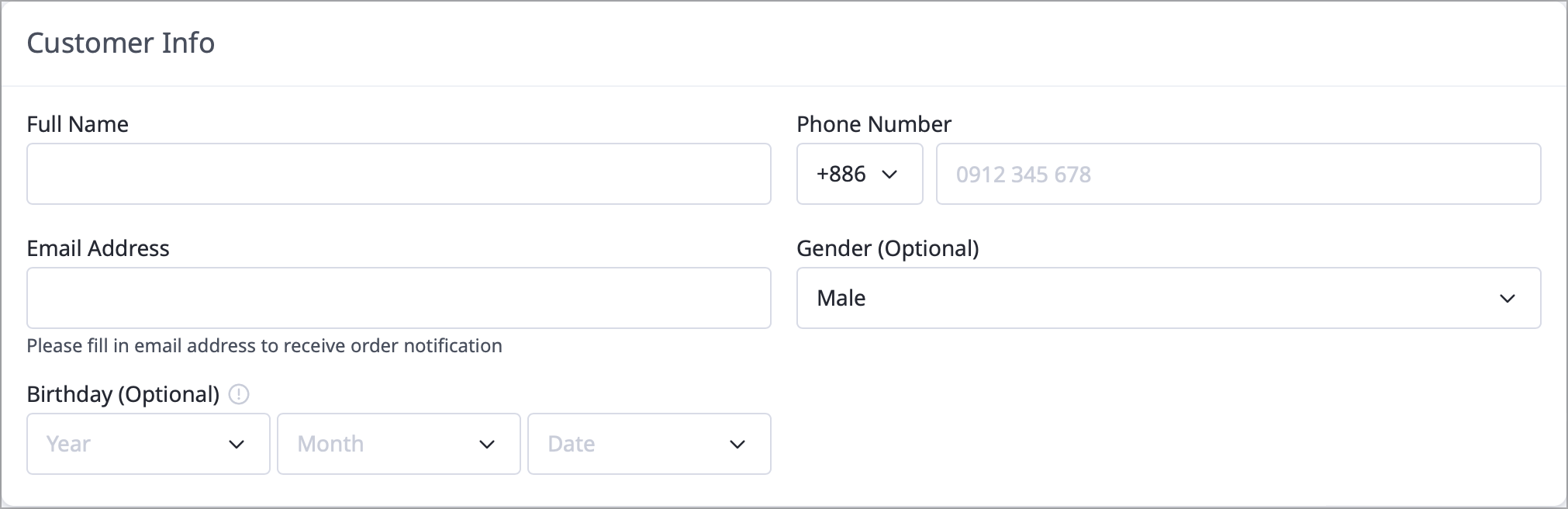Click into the Email Address field
The height and width of the screenshot is (509, 1568).
coord(399,298)
